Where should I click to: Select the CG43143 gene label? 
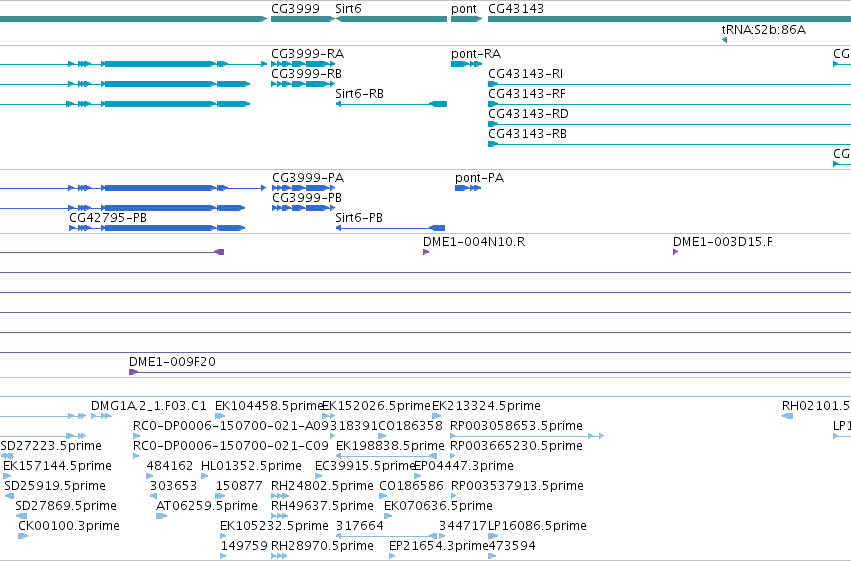click(516, 9)
